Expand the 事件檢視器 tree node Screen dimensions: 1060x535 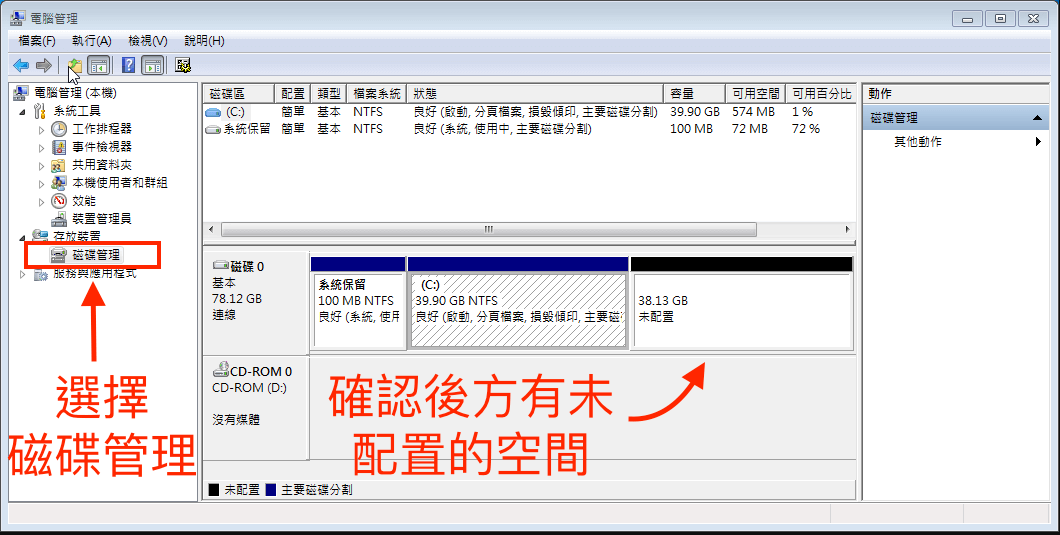click(x=41, y=147)
